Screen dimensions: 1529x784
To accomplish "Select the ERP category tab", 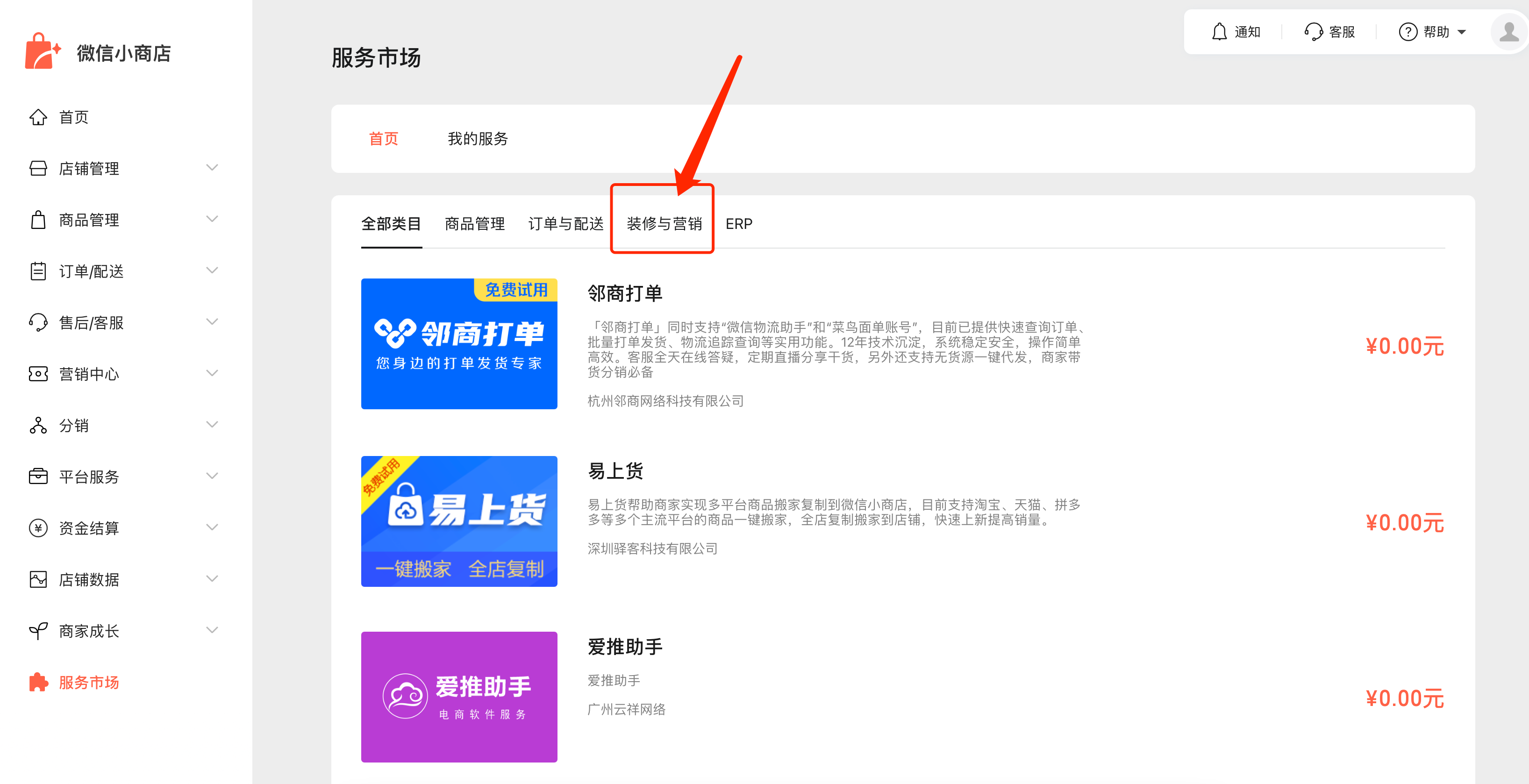I will coord(738,224).
